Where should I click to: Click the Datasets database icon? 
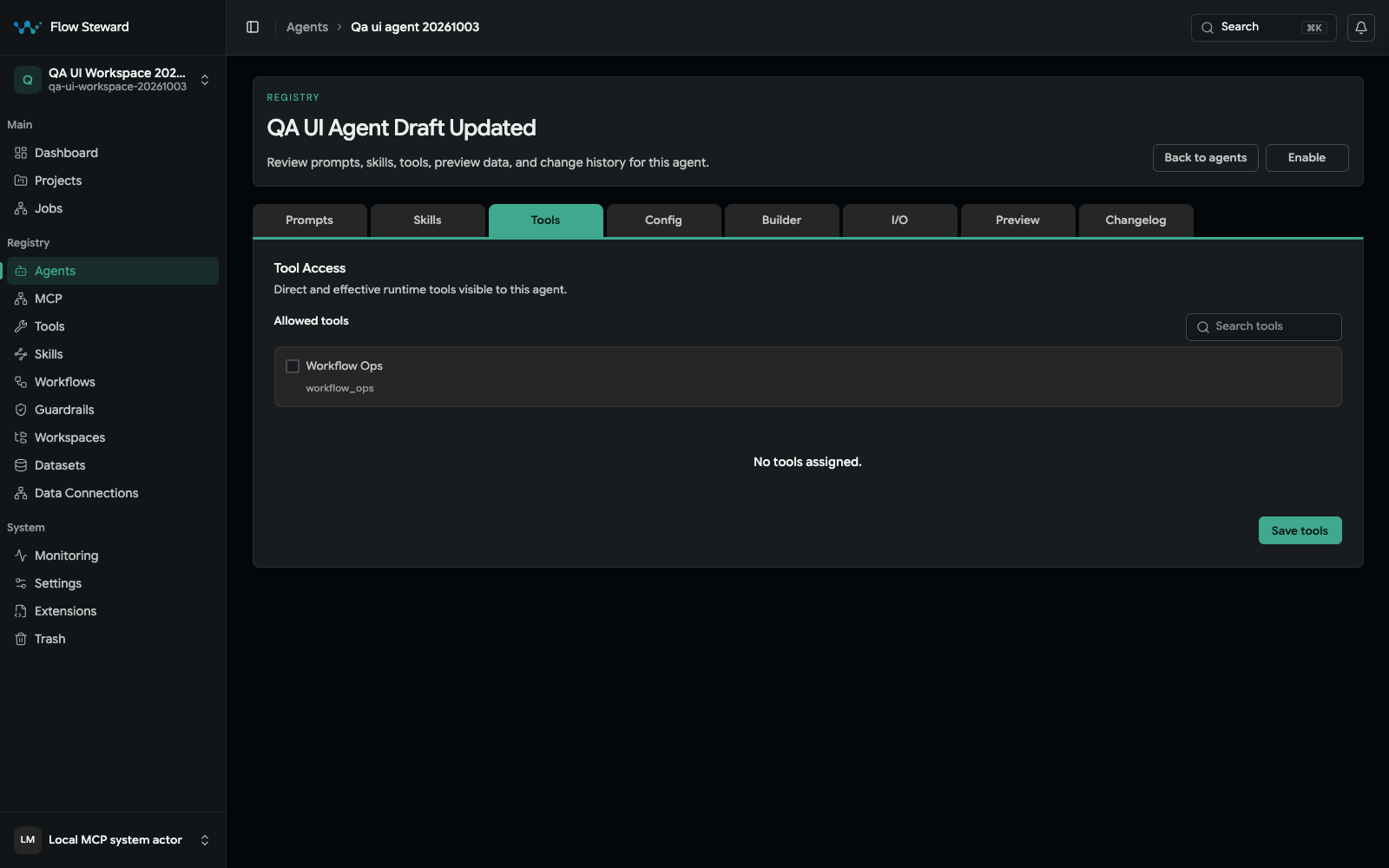pyautogui.click(x=21, y=465)
